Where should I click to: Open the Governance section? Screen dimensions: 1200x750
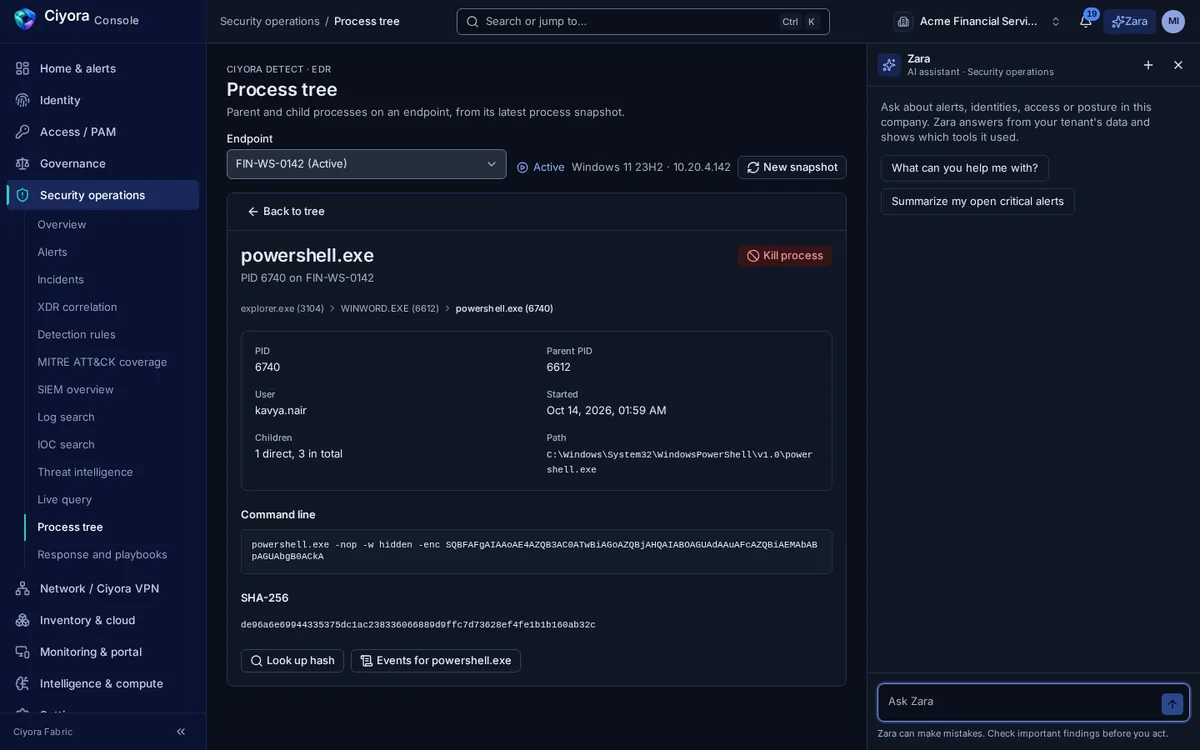coord(103,163)
